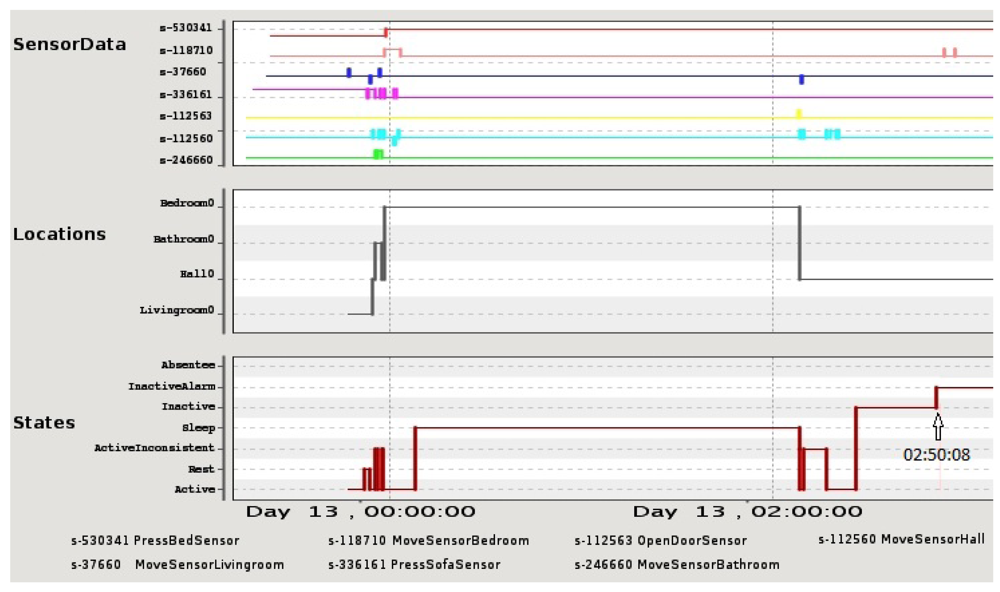The height and width of the screenshot is (592, 1000).
Task: Click the arrow pointing at InactiveAlarm transition
Action: pos(937,427)
